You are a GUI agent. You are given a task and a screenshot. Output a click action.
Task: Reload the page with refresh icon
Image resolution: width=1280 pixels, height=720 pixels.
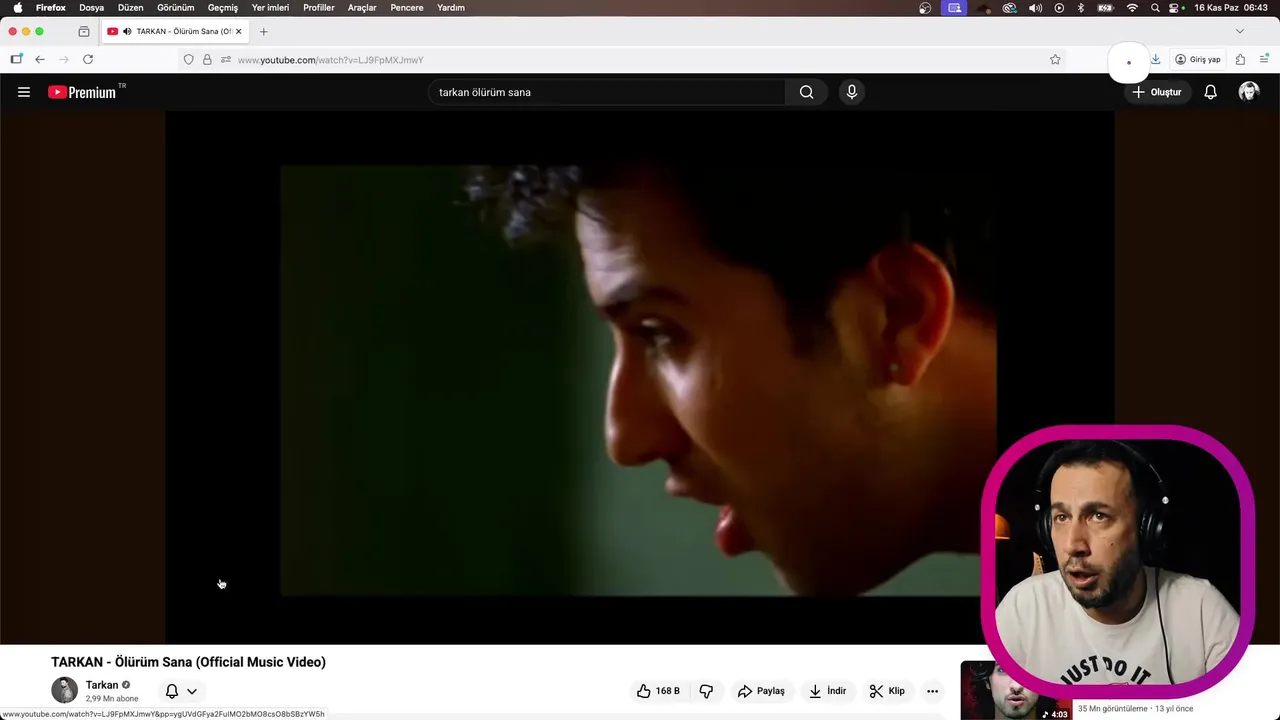(x=88, y=60)
